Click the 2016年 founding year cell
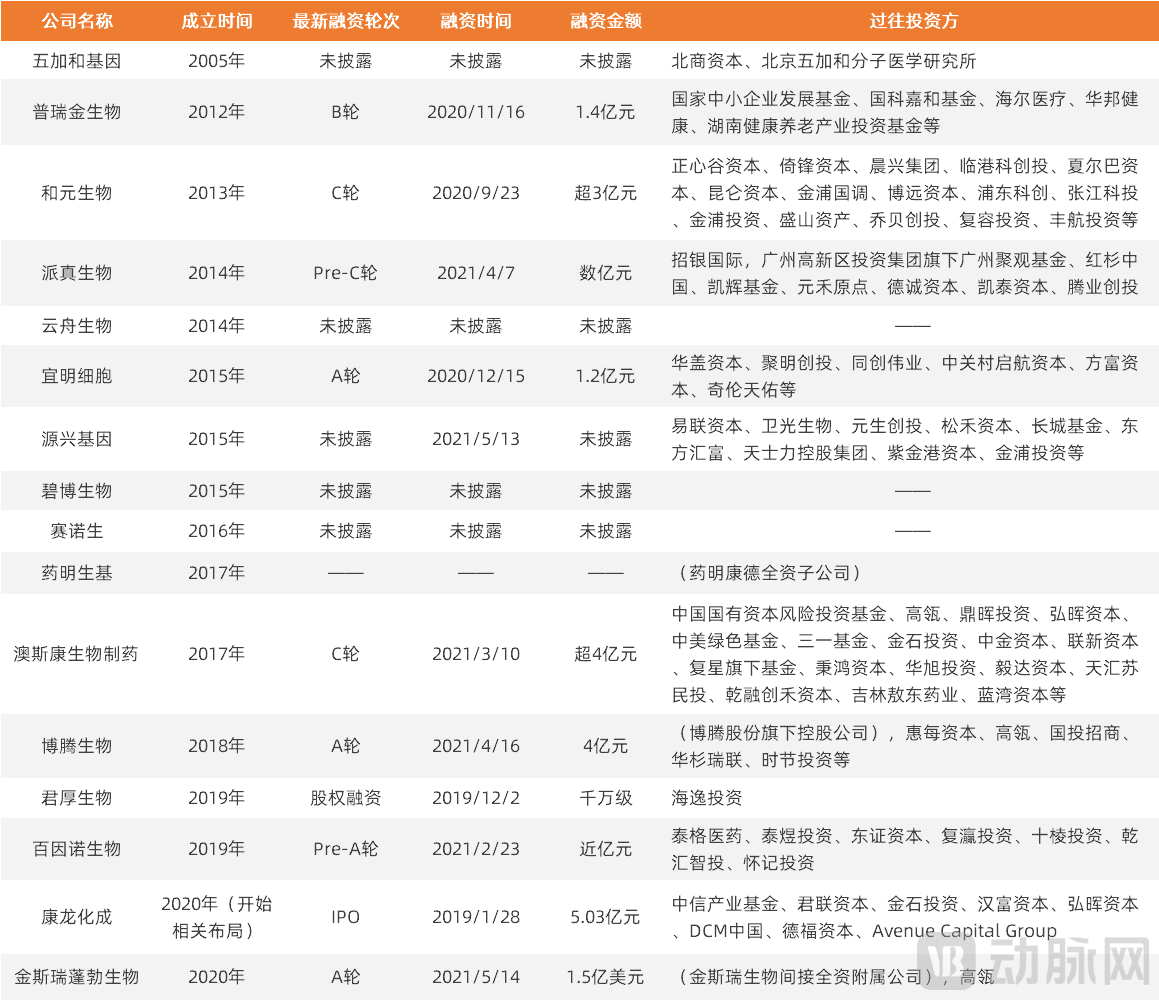1159x1000 pixels. [x=217, y=531]
